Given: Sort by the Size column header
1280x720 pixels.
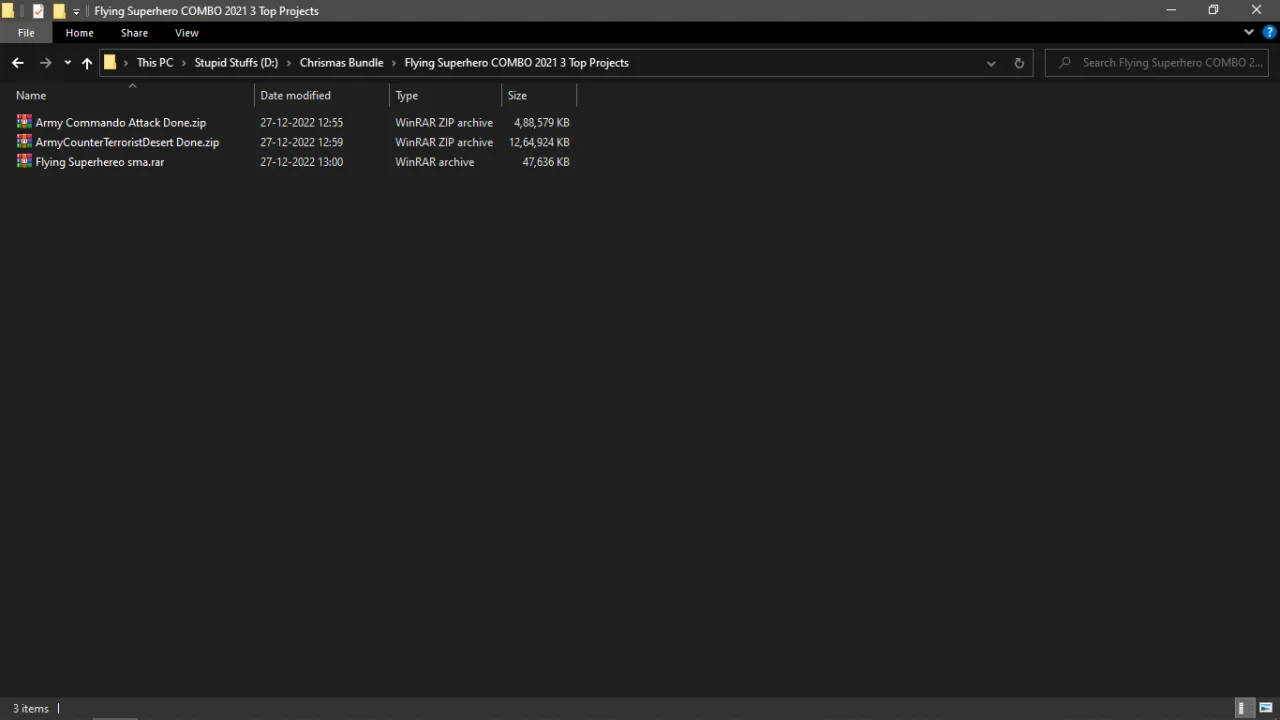Looking at the screenshot, I should [517, 95].
